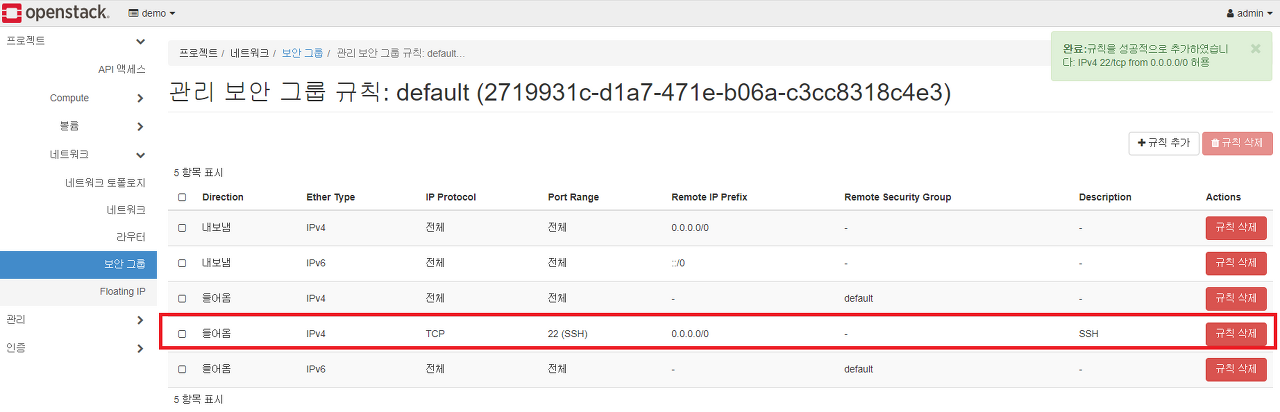The height and width of the screenshot is (412, 1280).
Task: Check the box for the IPv6 내보냄 rule
Action: 182,263
